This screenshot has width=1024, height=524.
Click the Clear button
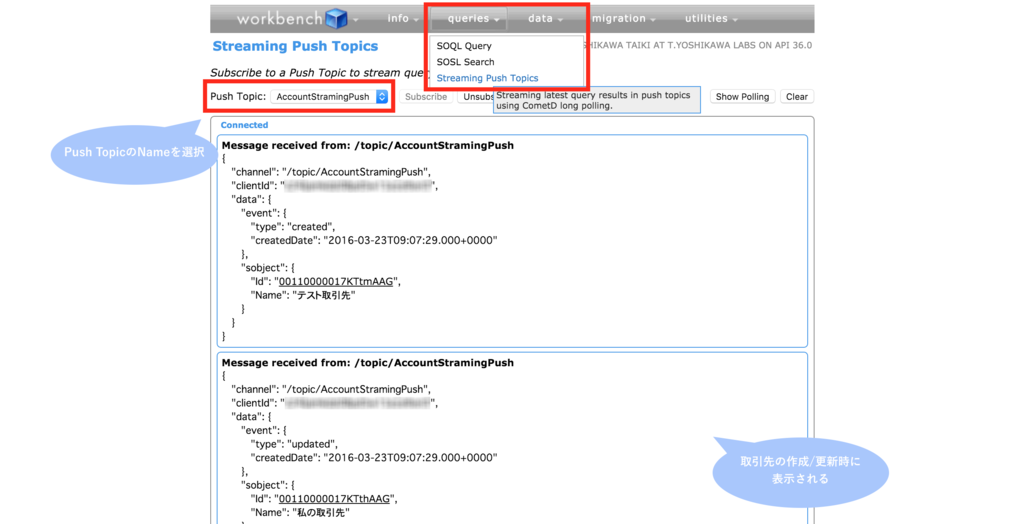[x=797, y=97]
